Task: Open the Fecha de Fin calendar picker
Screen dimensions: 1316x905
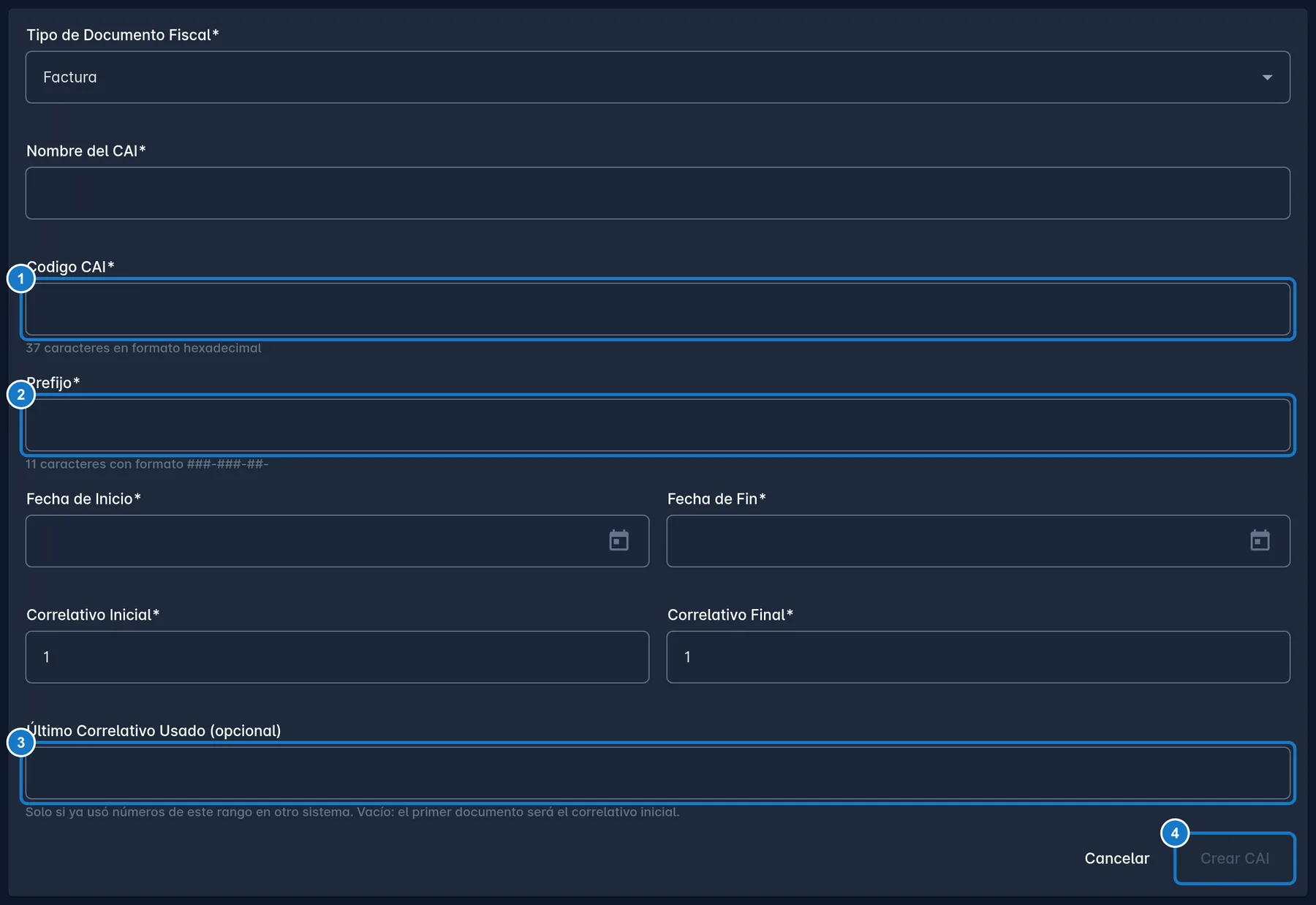Action: tap(1260, 541)
